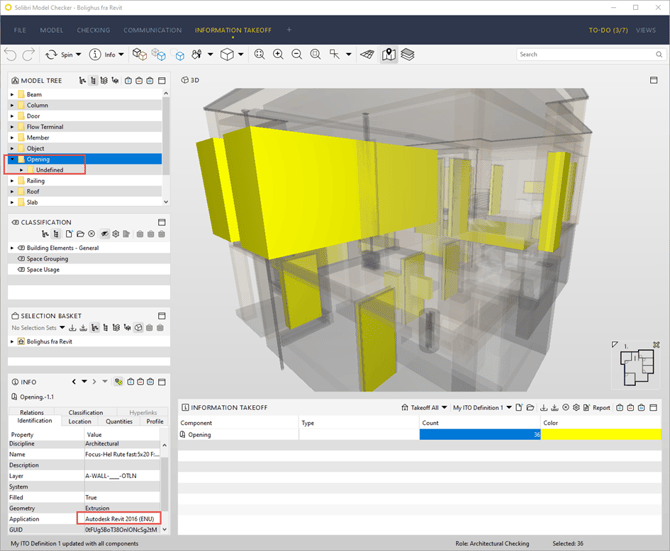Open the My ITO Definition 1 dropdown
This screenshot has height=551, width=670.
482,408
